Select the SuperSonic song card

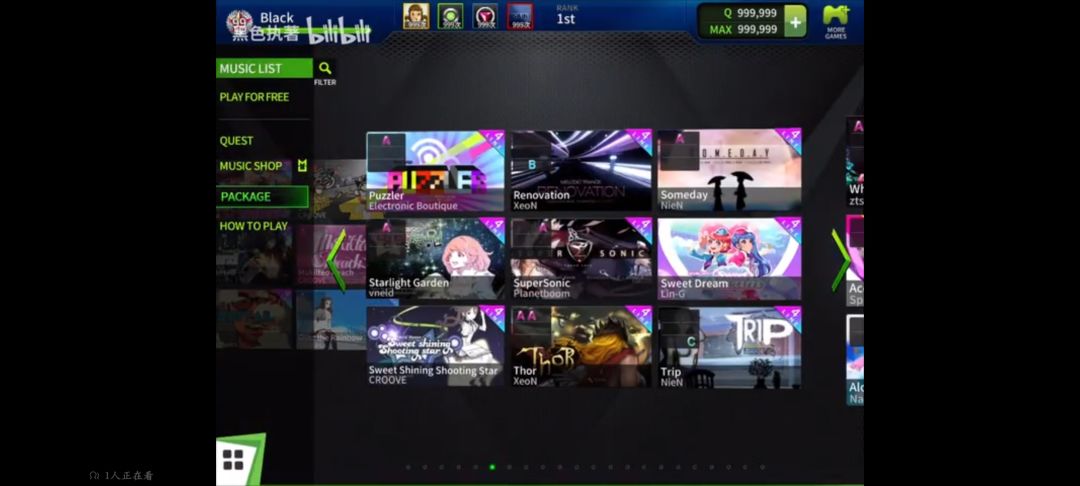point(581,259)
